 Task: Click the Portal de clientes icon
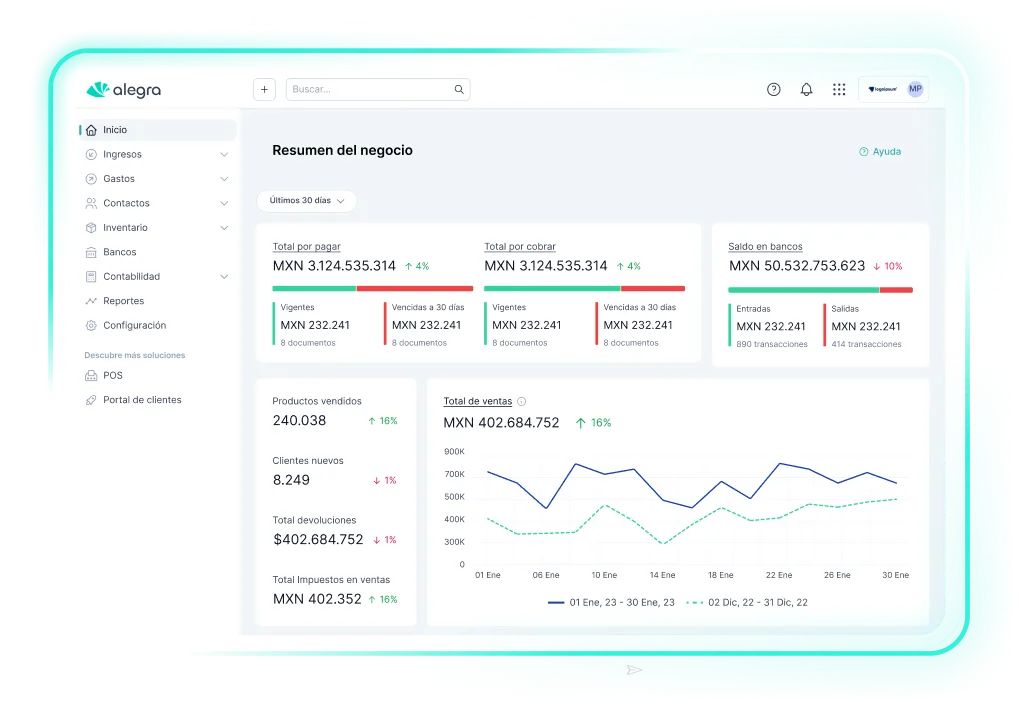click(x=91, y=400)
